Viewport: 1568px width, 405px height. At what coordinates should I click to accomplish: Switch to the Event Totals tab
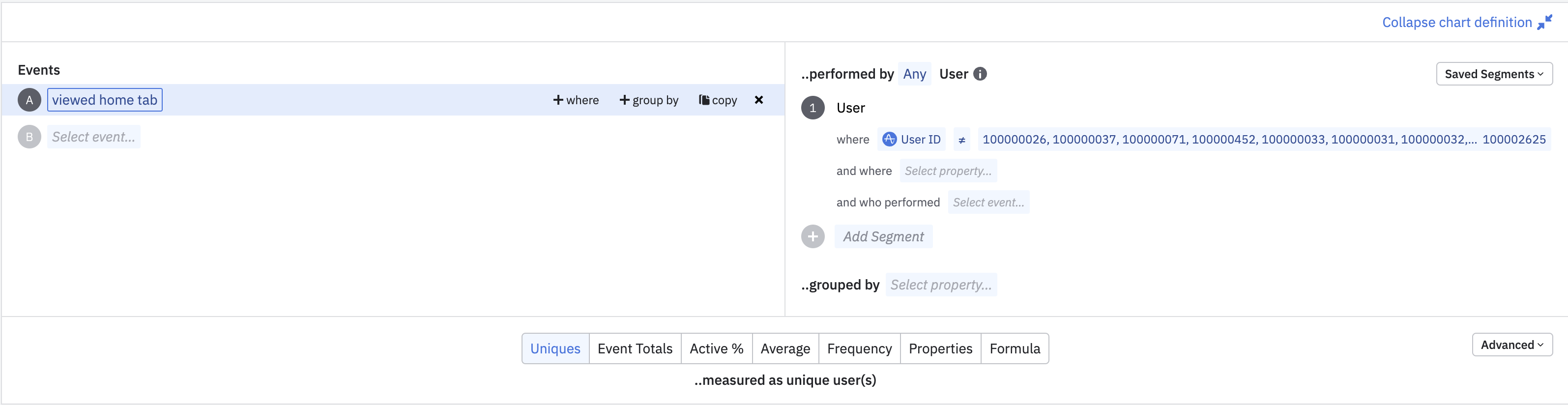pos(635,348)
